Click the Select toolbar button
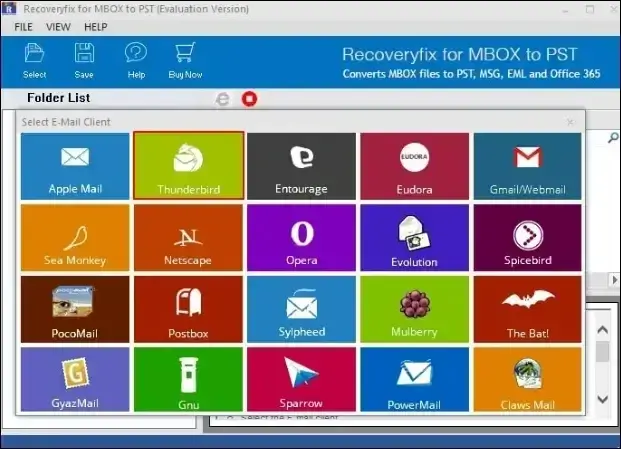The height and width of the screenshot is (449, 621). tap(34, 61)
